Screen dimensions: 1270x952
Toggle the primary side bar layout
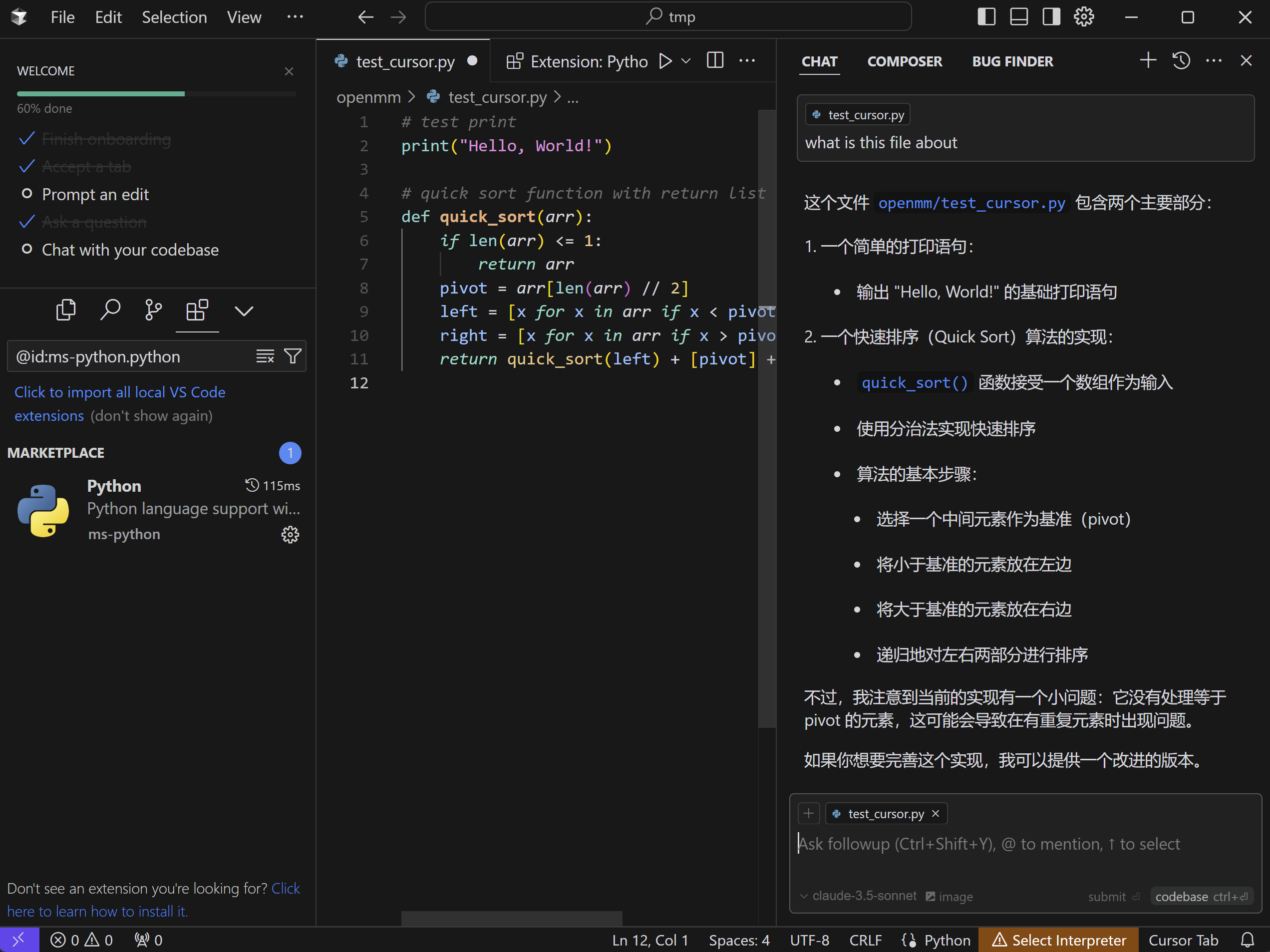986,16
